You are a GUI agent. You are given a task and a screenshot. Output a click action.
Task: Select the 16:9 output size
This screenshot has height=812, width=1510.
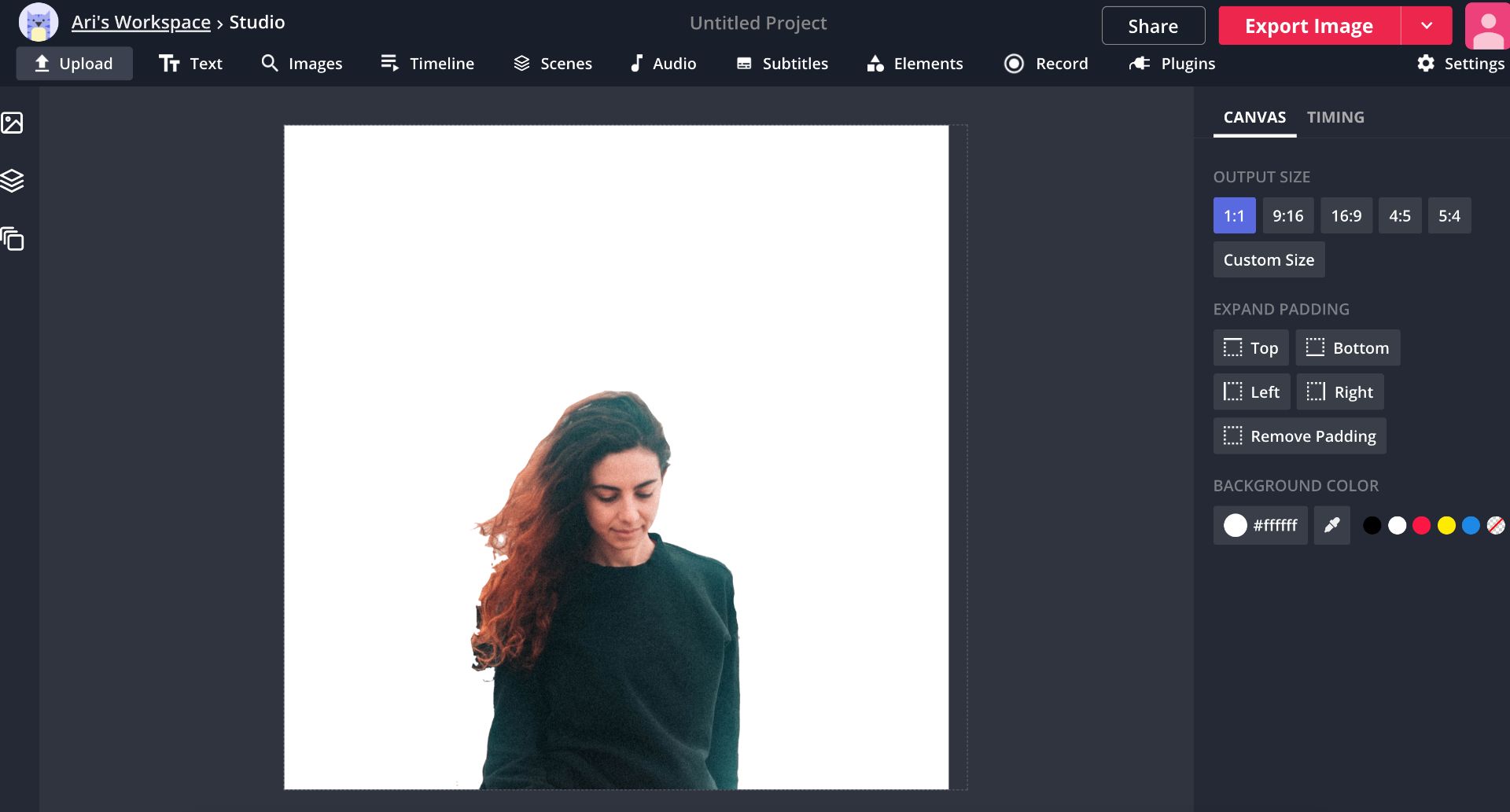click(x=1346, y=215)
